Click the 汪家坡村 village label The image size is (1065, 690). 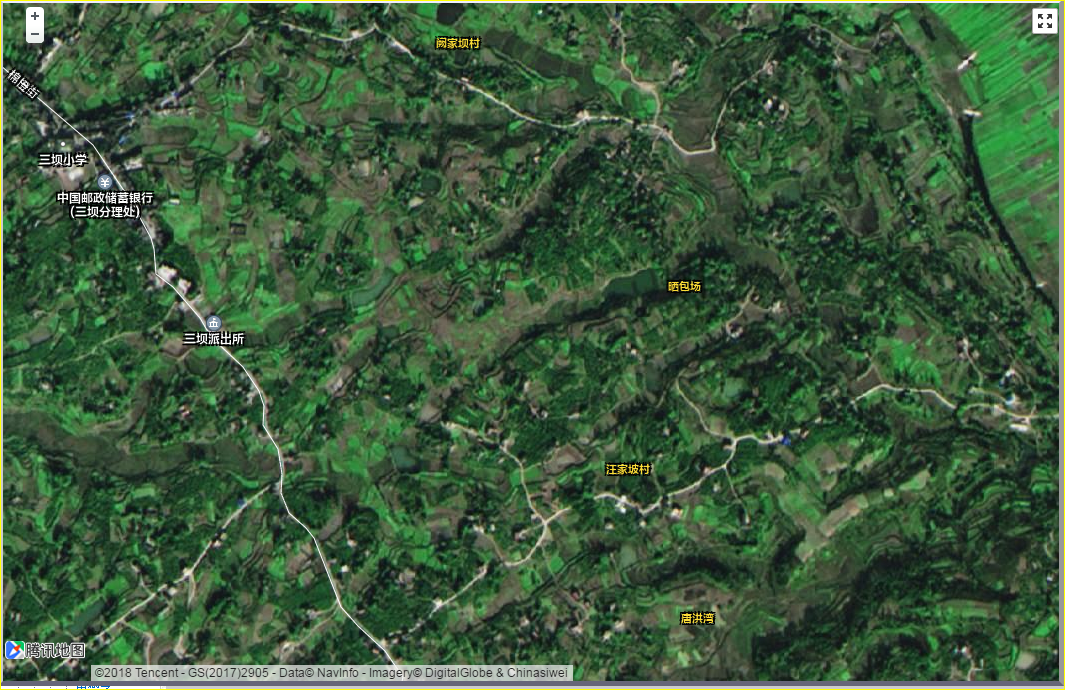pyautogui.click(x=628, y=469)
